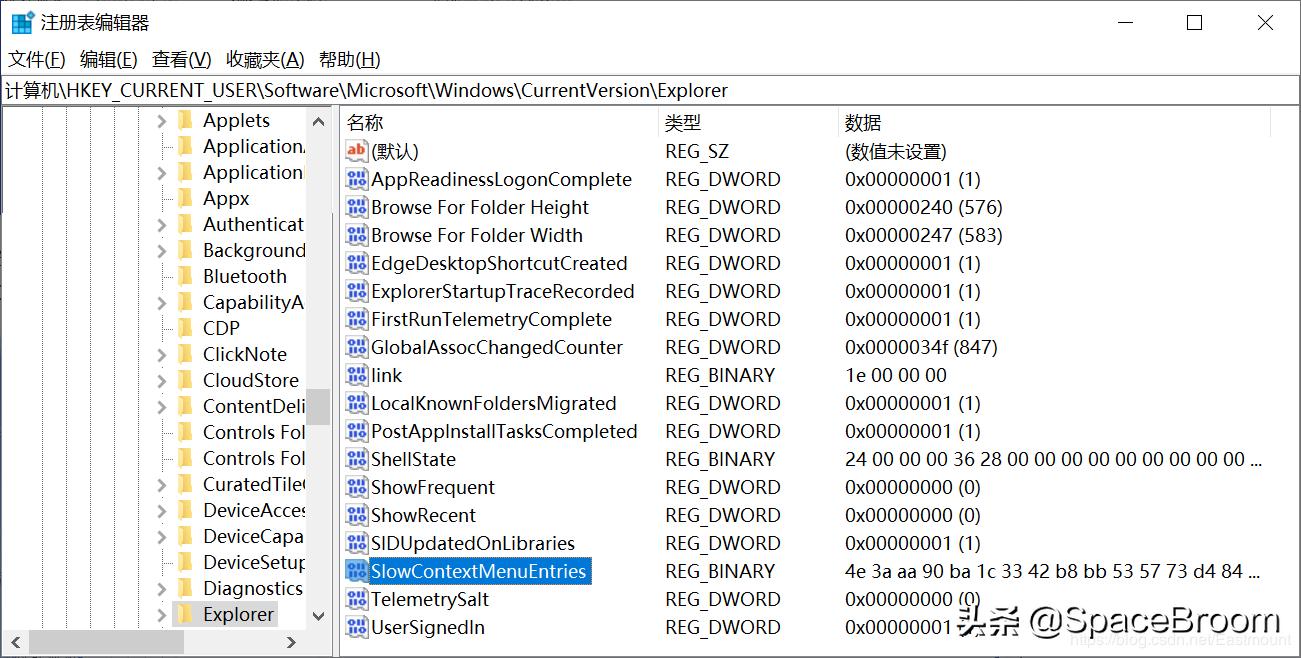
Task: Expand the Authentication tree node
Action: pos(162,225)
